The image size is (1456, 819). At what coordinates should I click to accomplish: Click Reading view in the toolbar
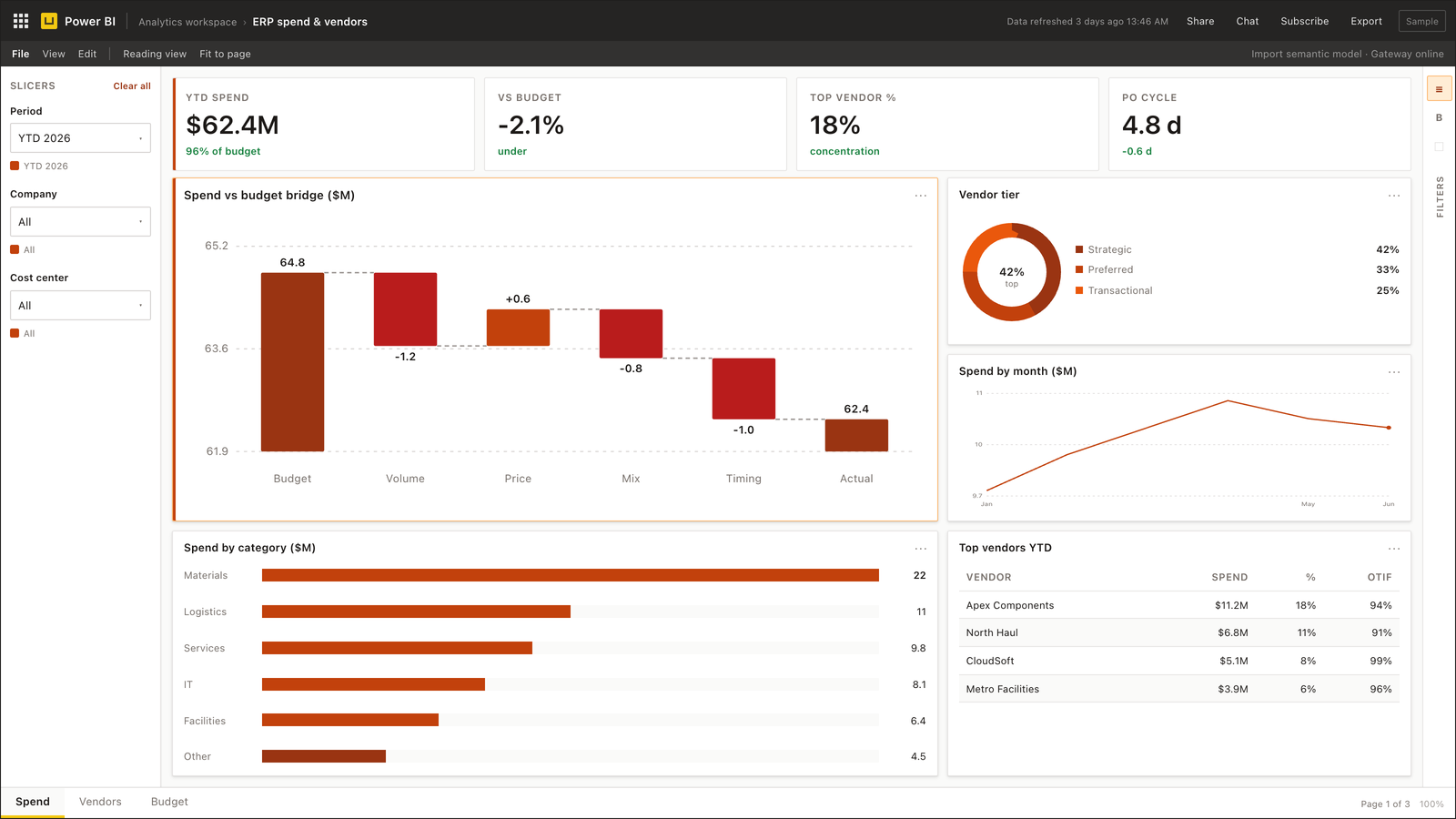point(155,54)
